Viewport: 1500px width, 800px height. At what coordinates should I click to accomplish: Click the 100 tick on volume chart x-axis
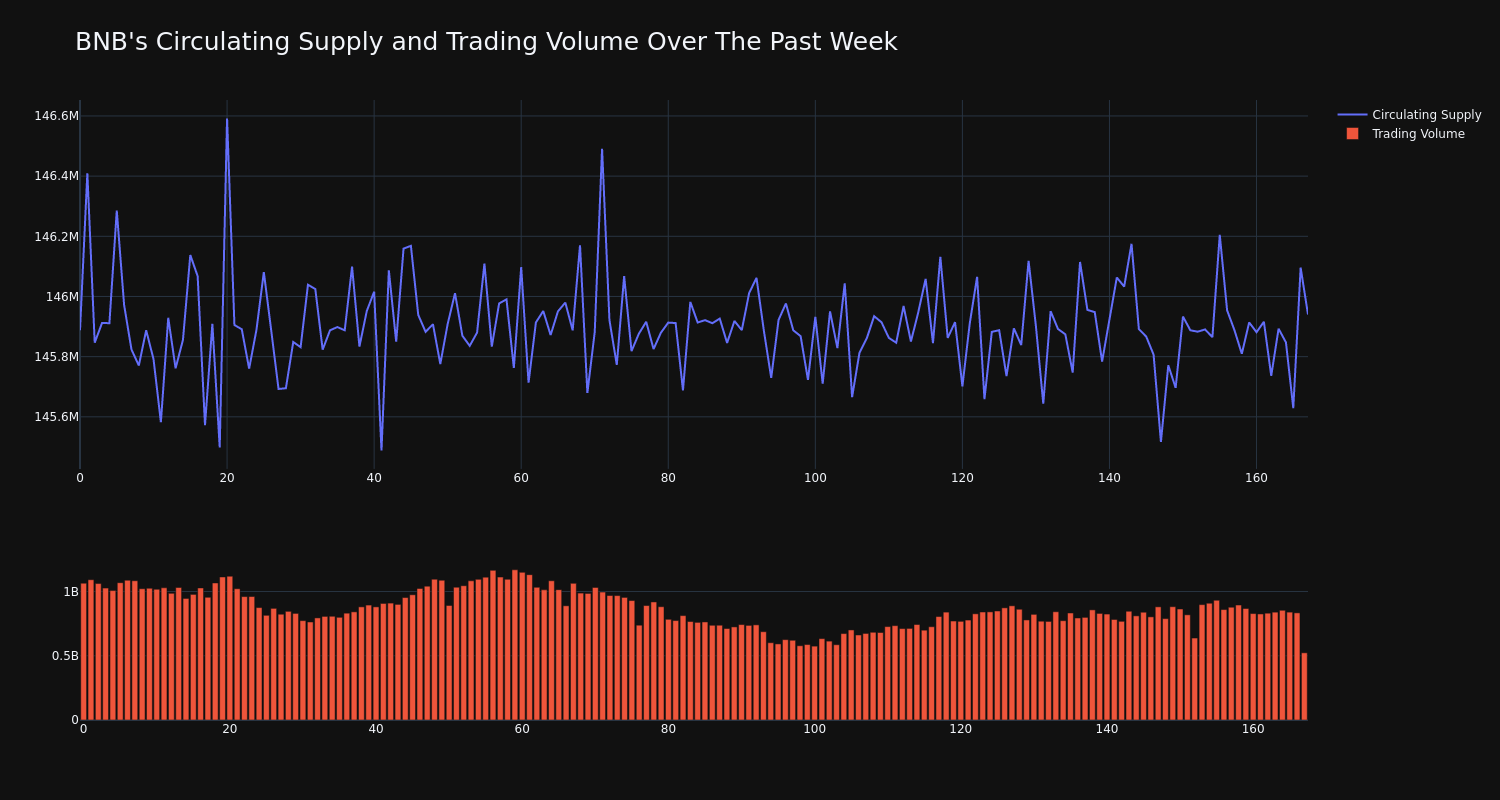click(x=815, y=729)
